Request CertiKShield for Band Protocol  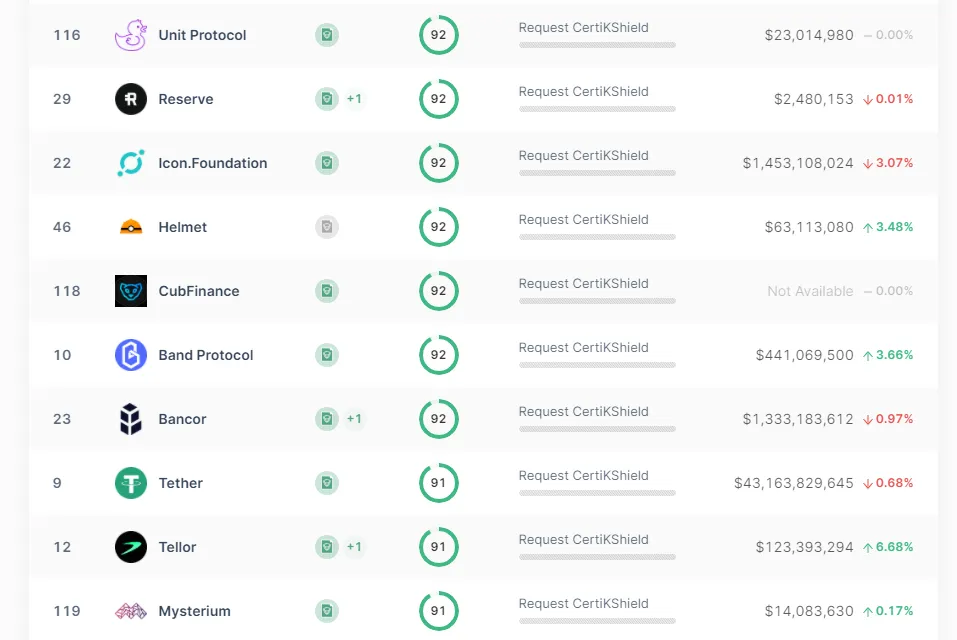click(583, 348)
